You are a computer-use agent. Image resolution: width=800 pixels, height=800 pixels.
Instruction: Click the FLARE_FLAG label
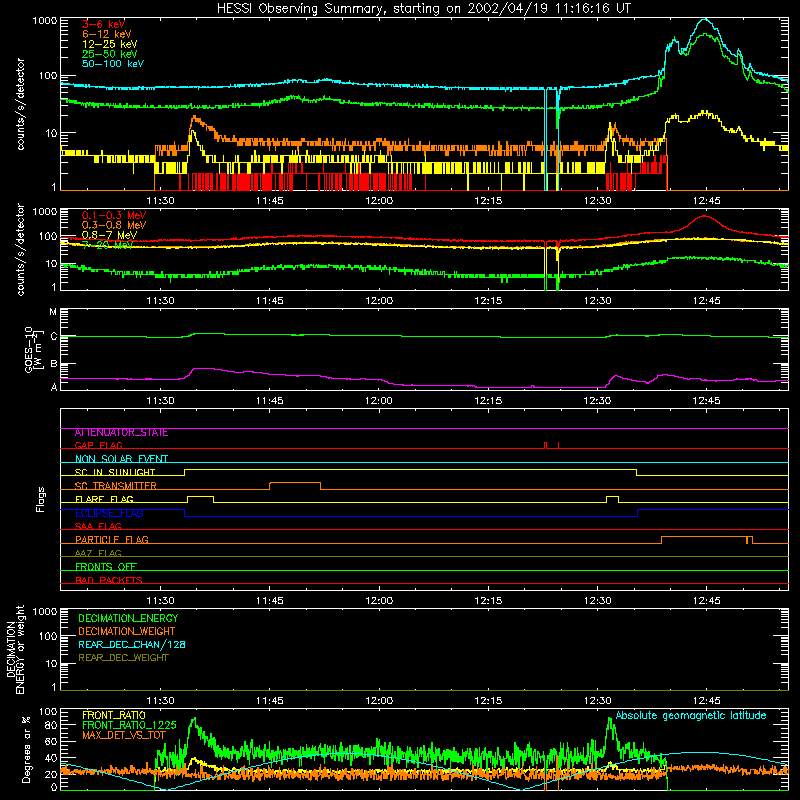pos(104,499)
